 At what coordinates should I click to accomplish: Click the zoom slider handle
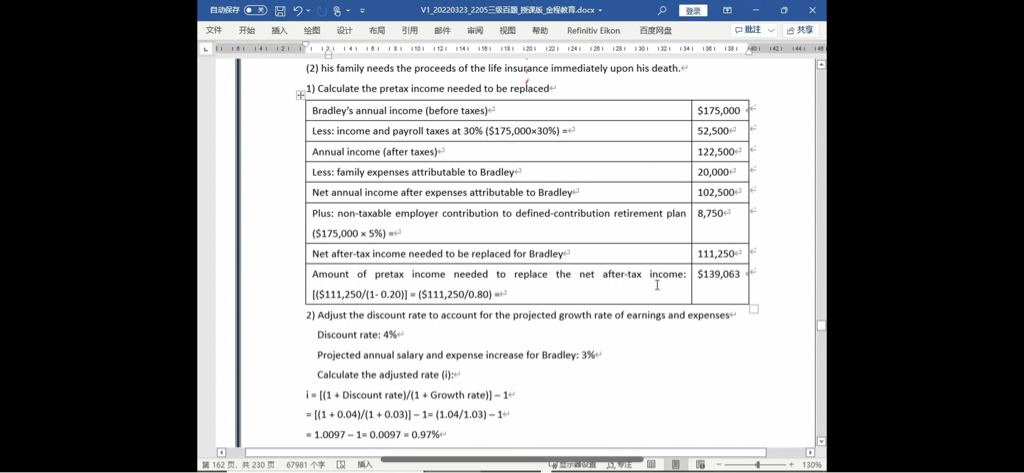coord(758,465)
